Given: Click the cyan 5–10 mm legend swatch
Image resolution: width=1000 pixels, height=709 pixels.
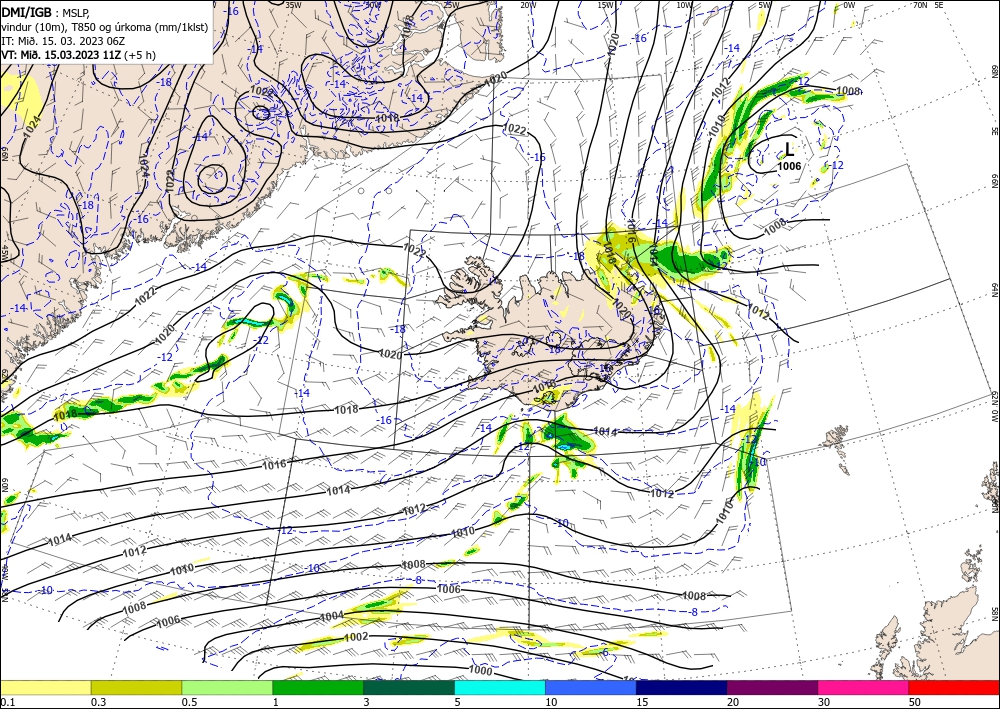Looking at the screenshot, I should click(500, 687).
